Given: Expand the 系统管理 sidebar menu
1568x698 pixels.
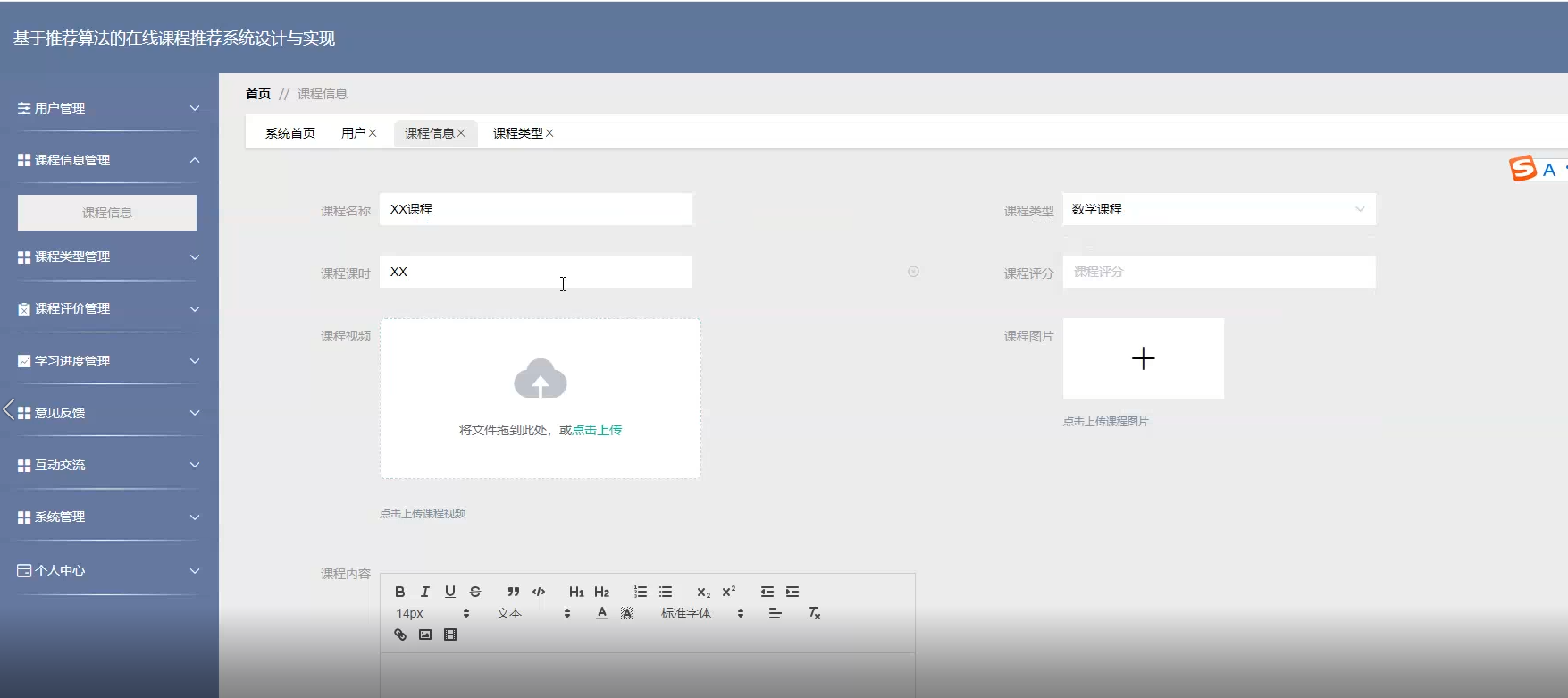Looking at the screenshot, I should click(x=107, y=517).
